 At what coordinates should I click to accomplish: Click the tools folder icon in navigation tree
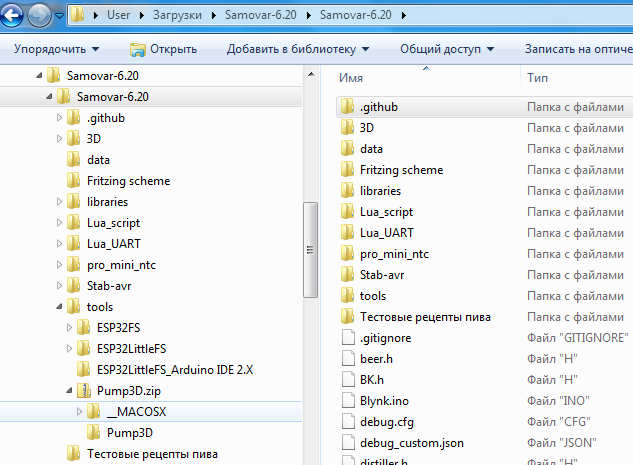point(73,306)
